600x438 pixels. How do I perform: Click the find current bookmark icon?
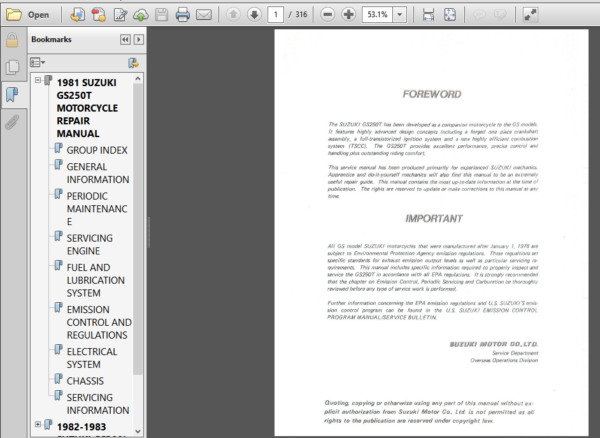click(x=133, y=63)
